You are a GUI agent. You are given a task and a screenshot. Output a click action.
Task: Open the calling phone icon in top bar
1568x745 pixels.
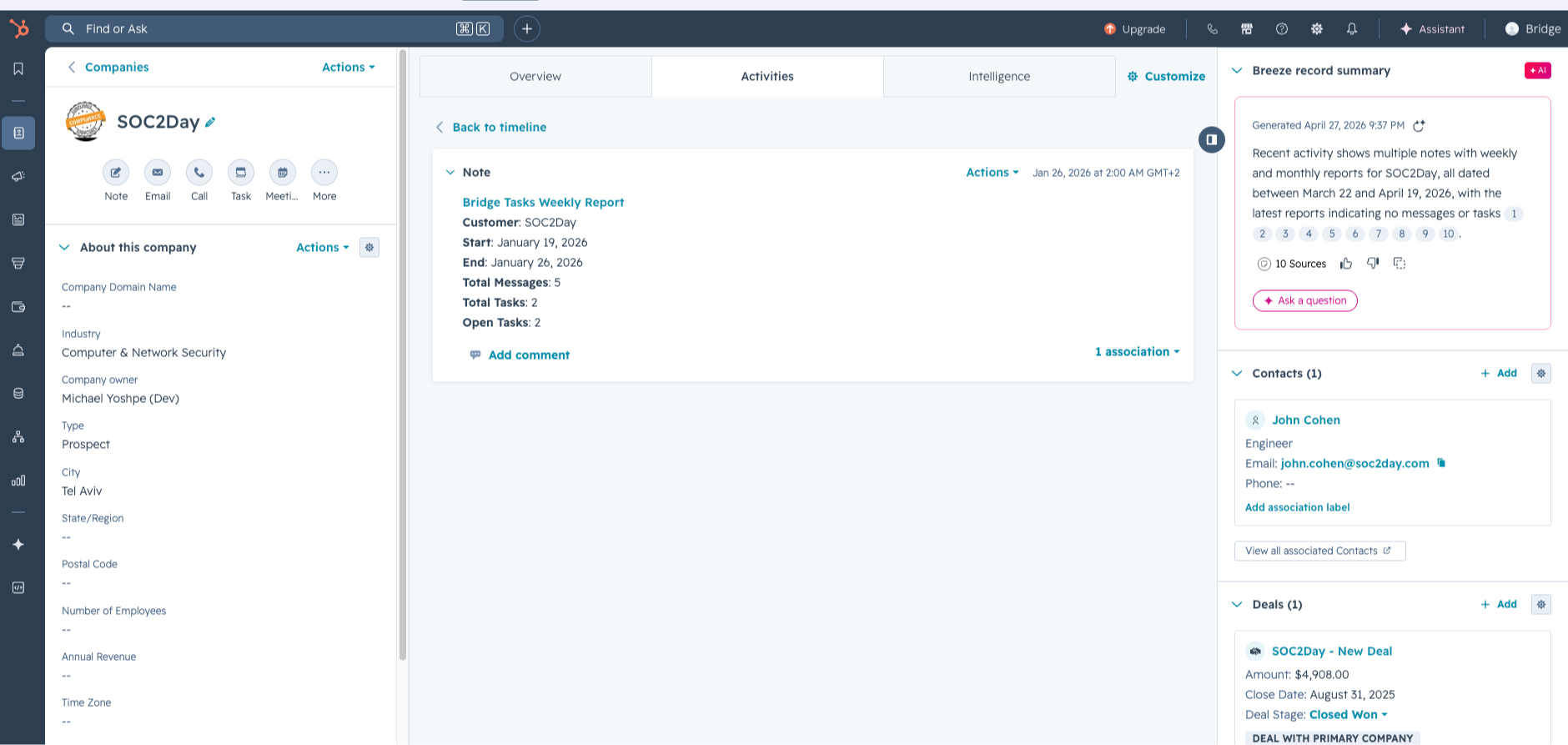(x=1212, y=28)
